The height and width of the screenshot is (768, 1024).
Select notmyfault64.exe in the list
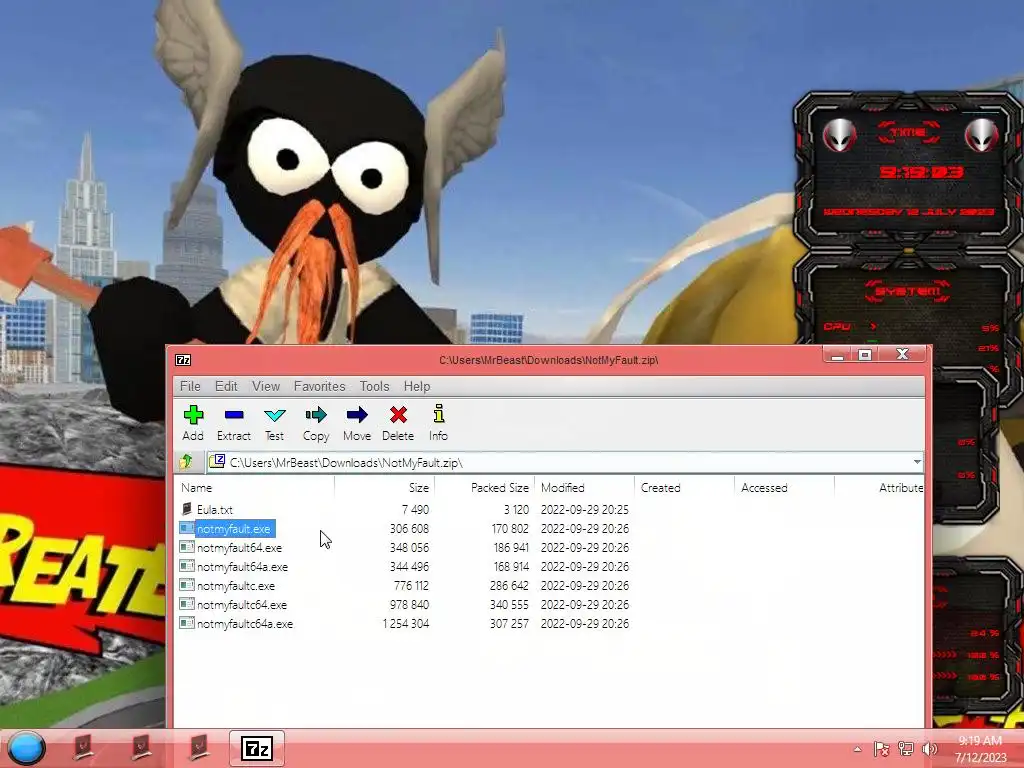(x=240, y=547)
